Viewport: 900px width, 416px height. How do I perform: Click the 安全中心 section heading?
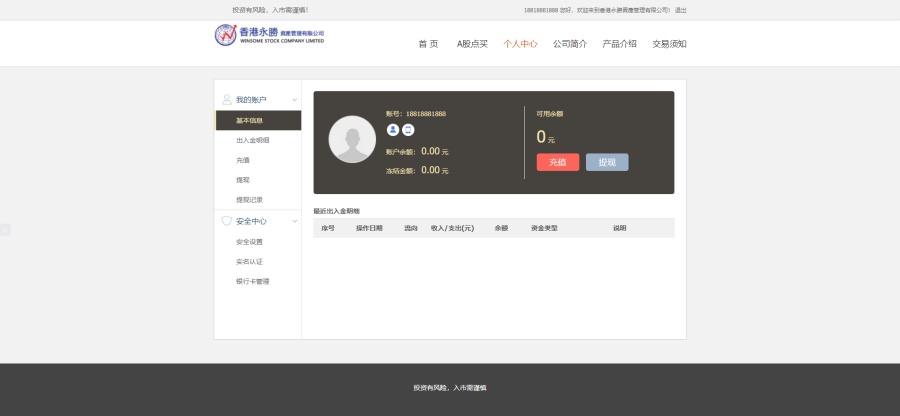[251, 221]
